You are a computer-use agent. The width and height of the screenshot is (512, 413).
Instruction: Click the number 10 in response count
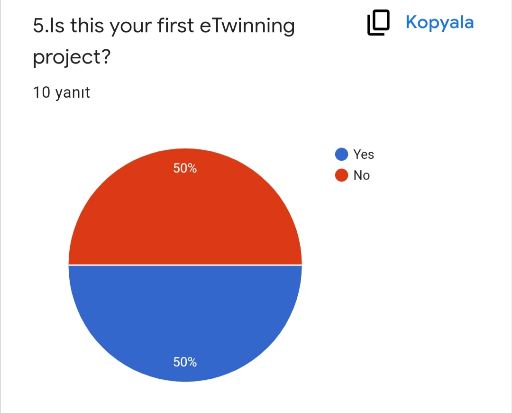click(x=42, y=92)
